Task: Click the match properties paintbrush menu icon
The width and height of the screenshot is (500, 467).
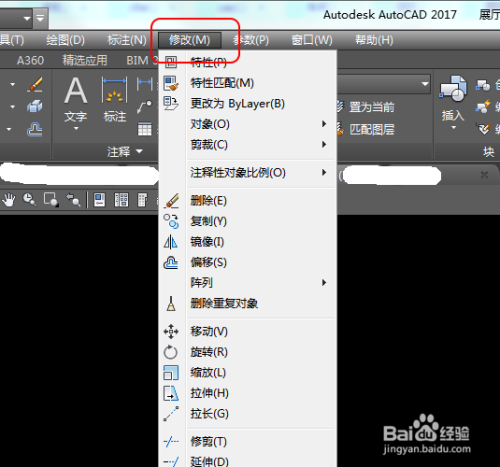Action: (171, 83)
